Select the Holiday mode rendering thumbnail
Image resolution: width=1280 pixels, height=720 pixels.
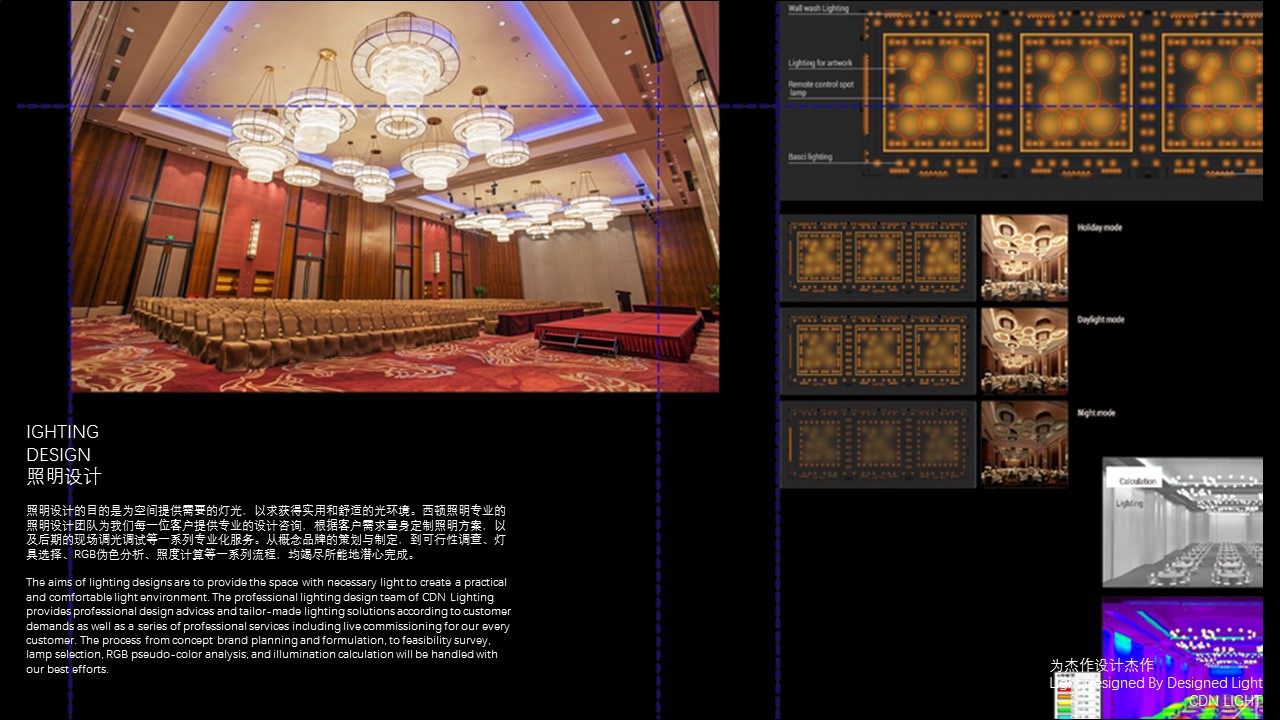point(1024,258)
